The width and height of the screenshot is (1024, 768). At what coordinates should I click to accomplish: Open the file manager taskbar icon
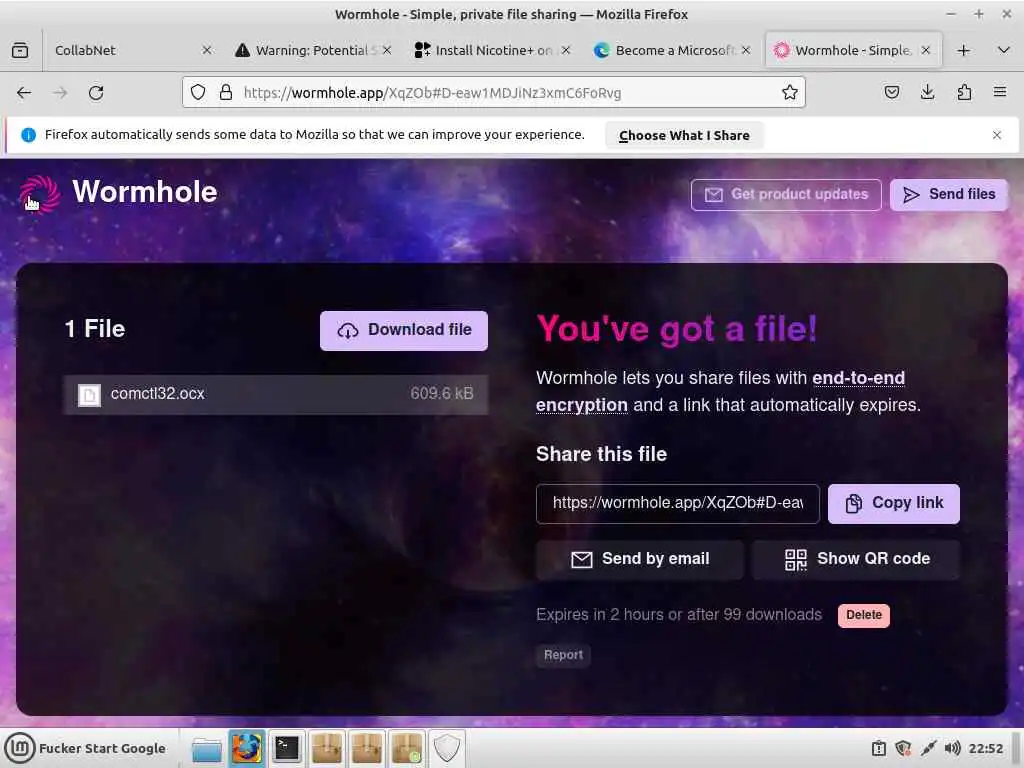tap(206, 748)
